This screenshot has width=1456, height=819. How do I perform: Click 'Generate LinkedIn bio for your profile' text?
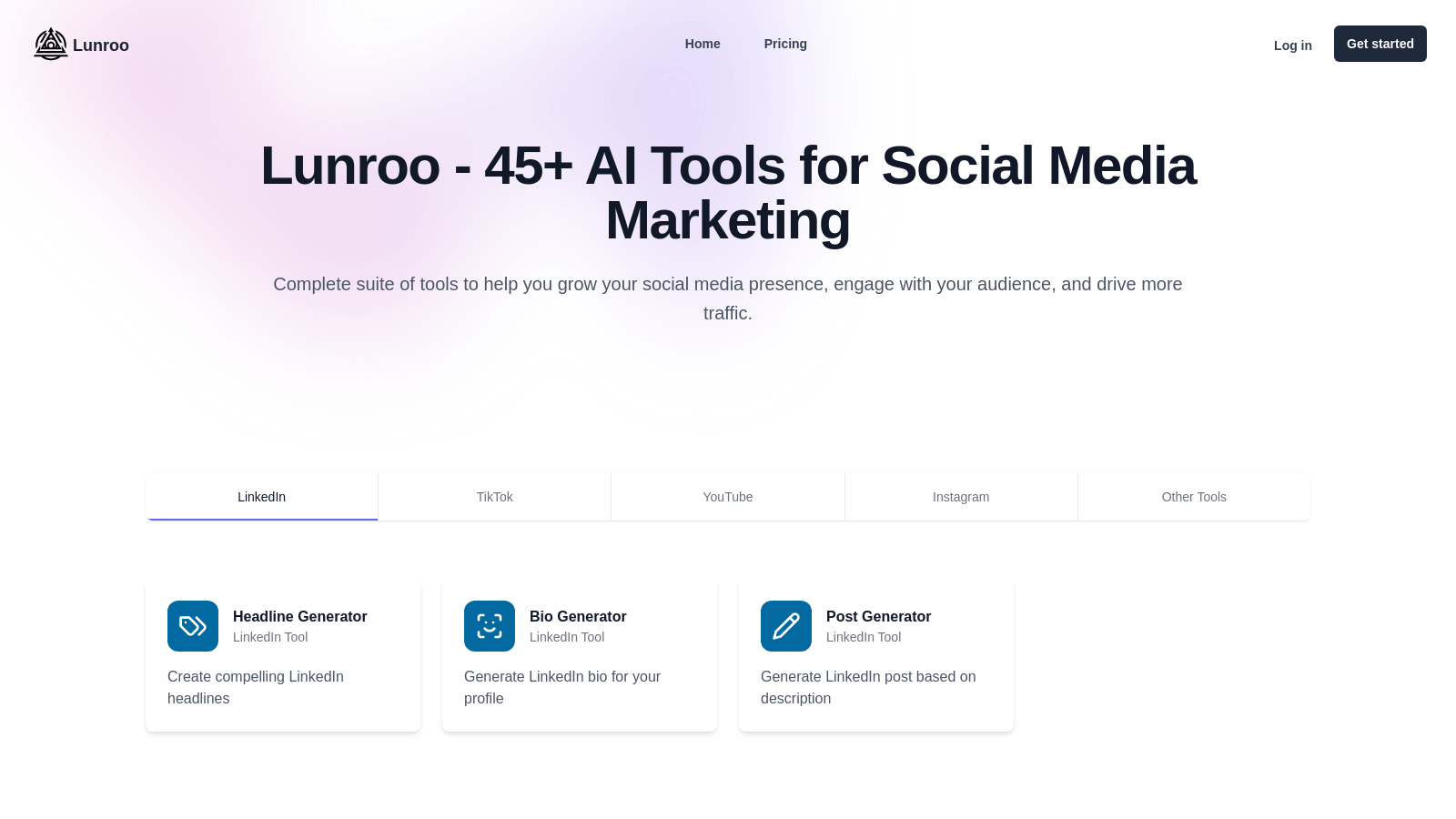point(562,687)
